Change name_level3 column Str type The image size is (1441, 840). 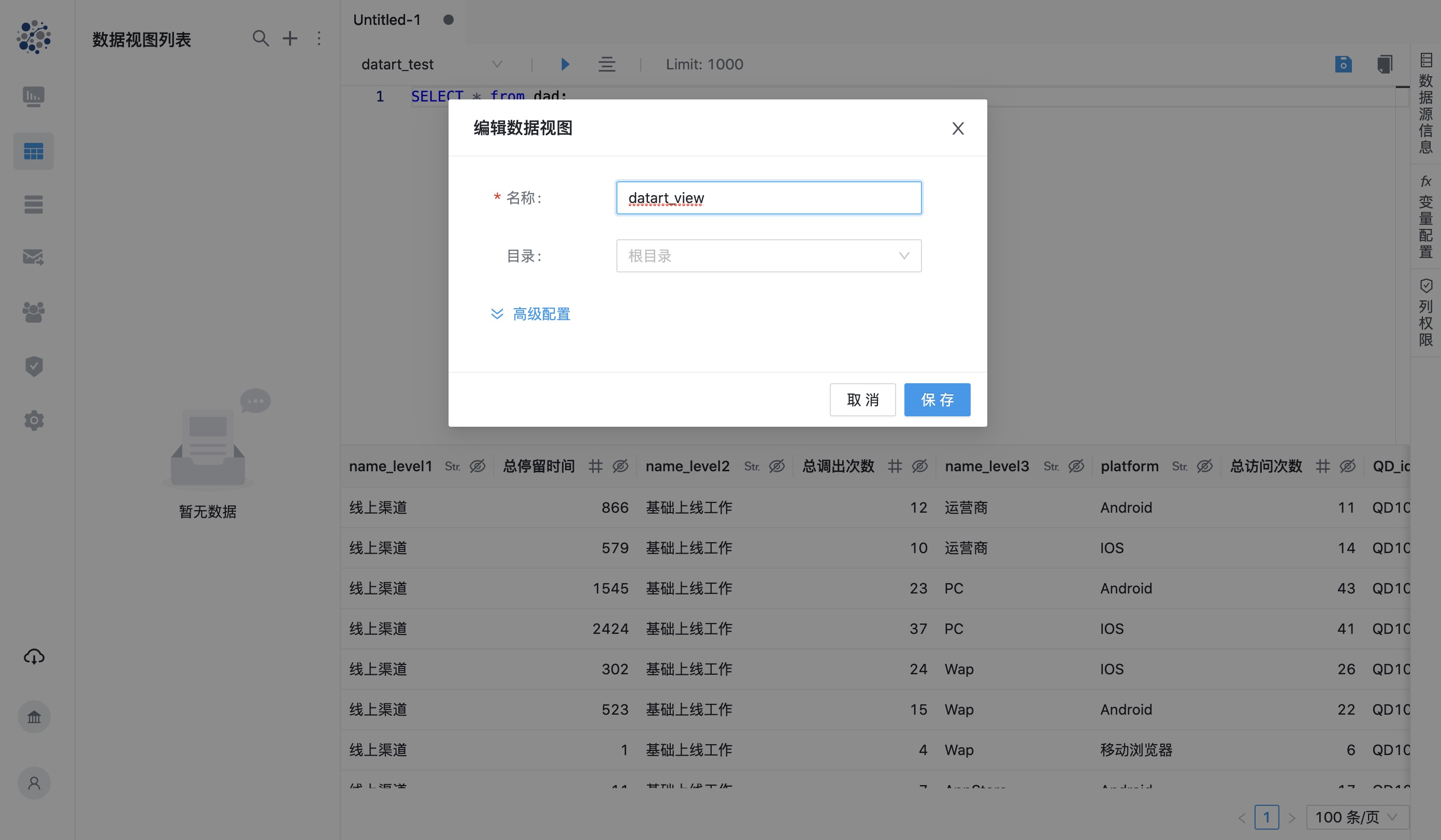pyautogui.click(x=1051, y=466)
